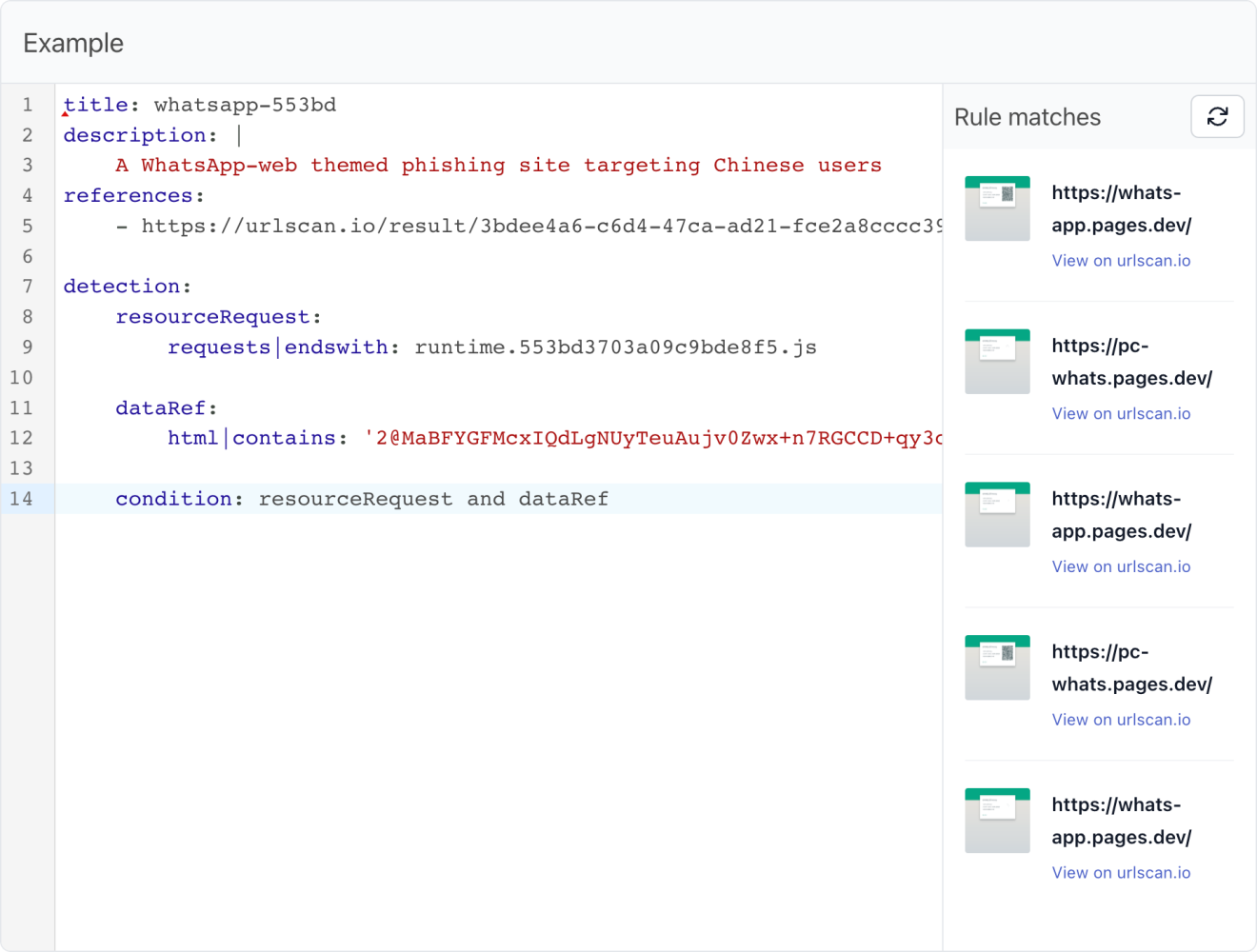Click the phishing site description text line
The height and width of the screenshot is (952, 1257).
[498, 166]
